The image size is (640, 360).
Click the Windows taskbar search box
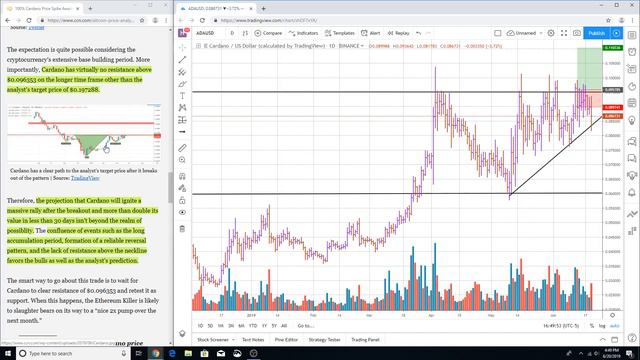(x=73, y=353)
